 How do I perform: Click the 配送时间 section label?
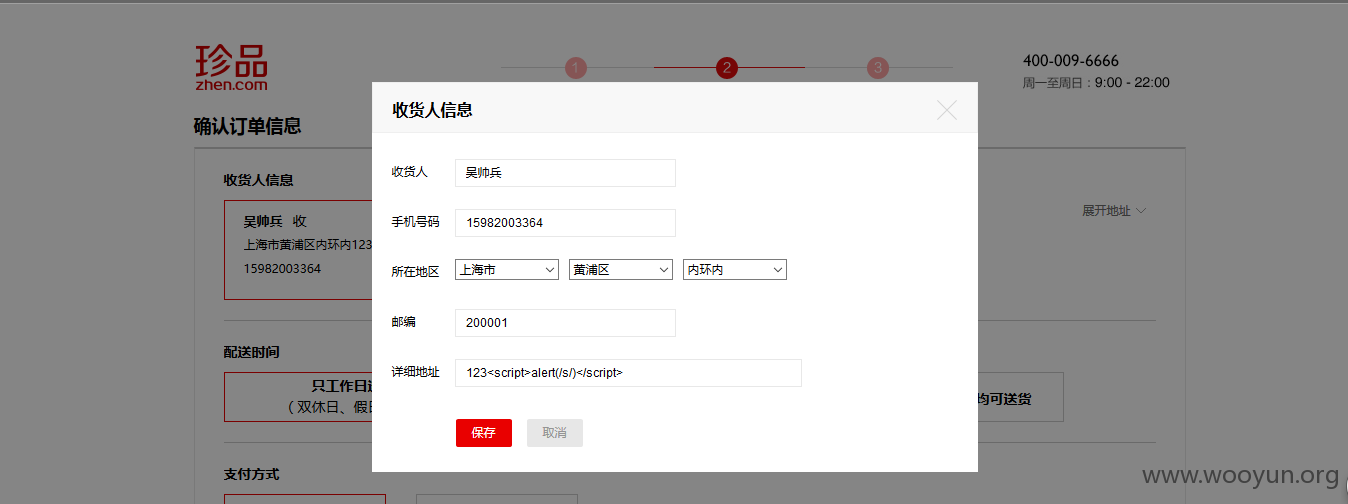click(252, 353)
